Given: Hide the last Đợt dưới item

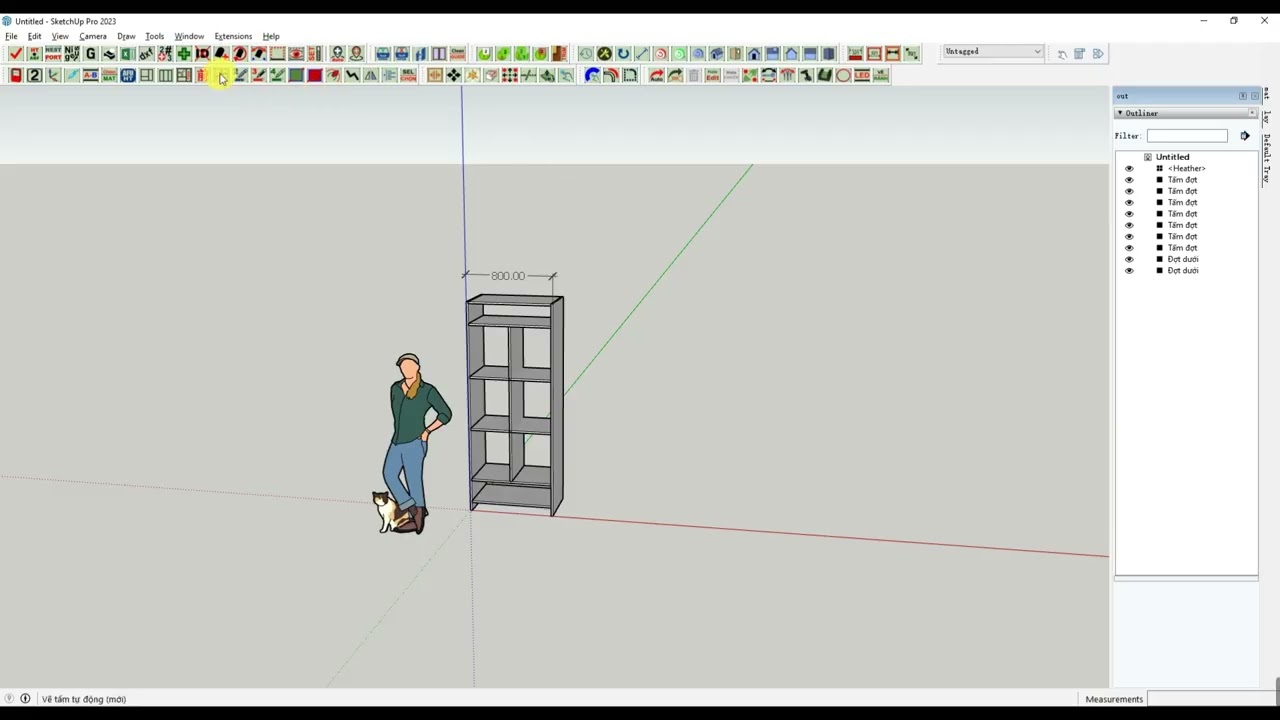Looking at the screenshot, I should click(x=1129, y=271).
